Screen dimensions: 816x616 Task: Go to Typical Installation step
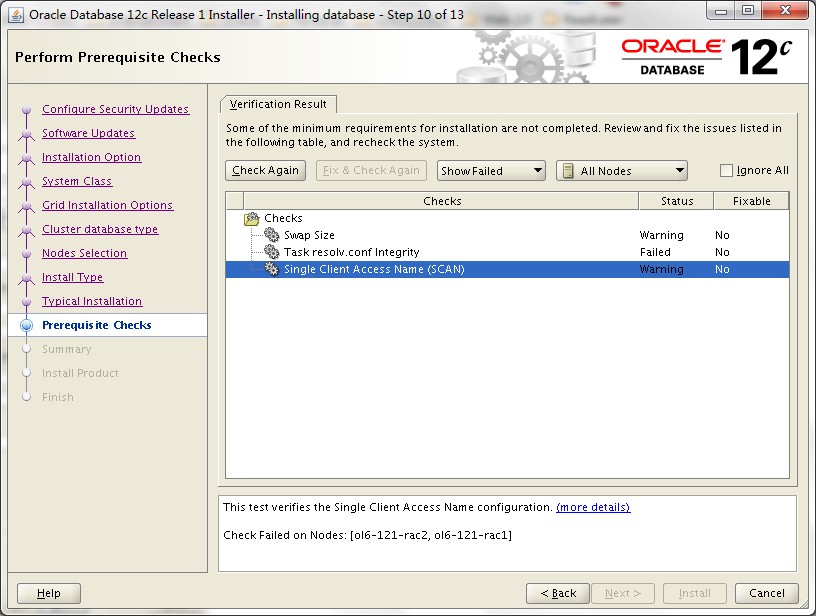92,301
